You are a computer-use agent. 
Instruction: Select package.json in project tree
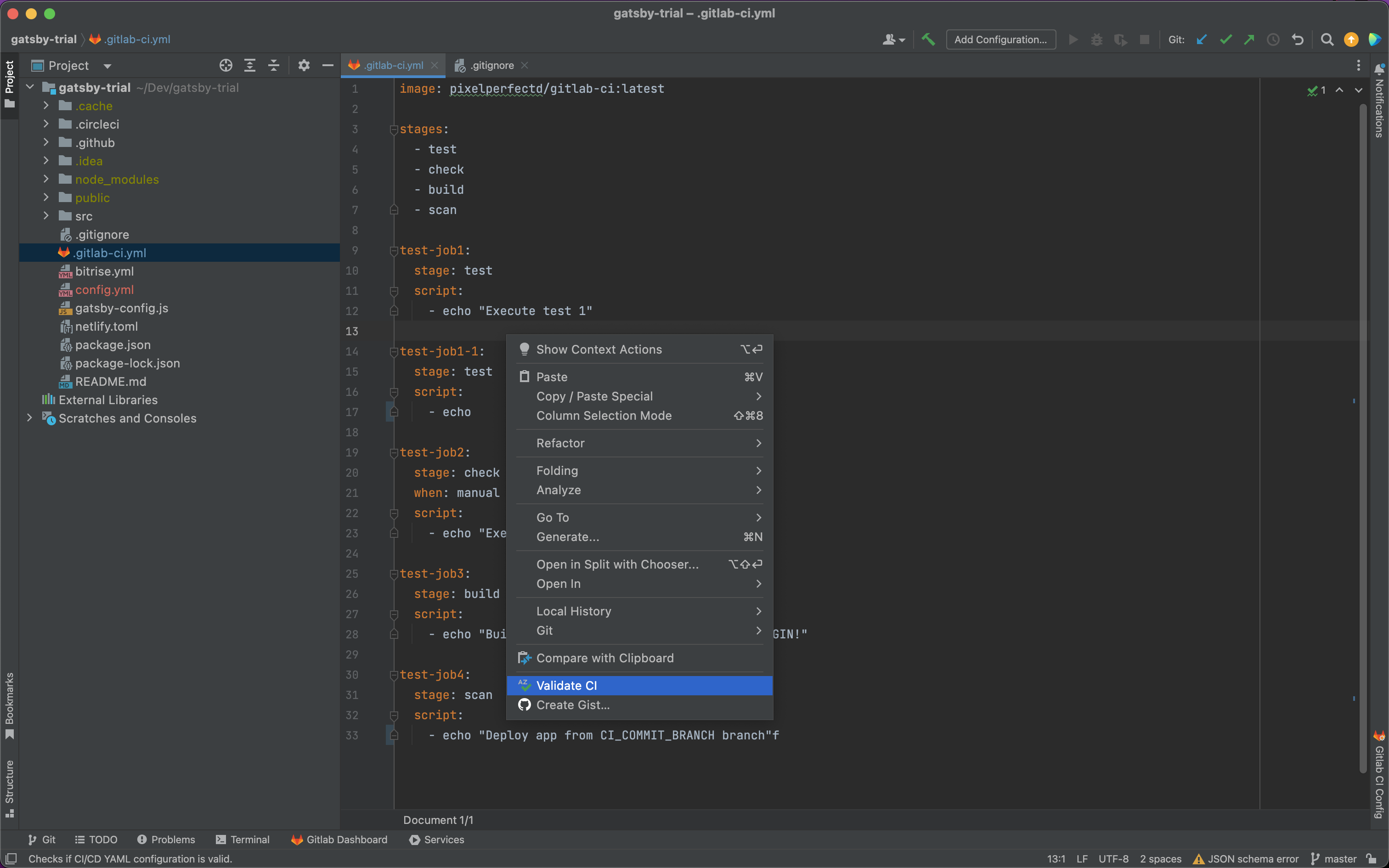113,344
